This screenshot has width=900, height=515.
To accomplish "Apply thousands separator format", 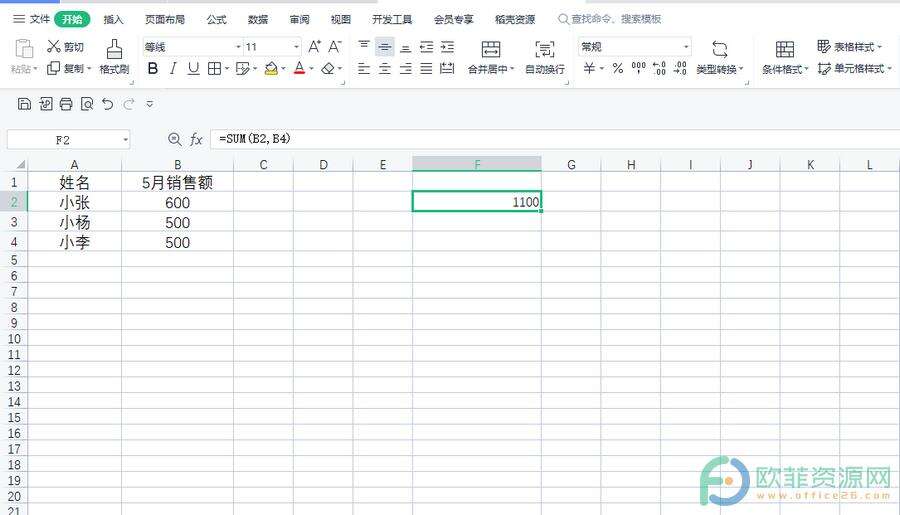I will (x=638, y=68).
